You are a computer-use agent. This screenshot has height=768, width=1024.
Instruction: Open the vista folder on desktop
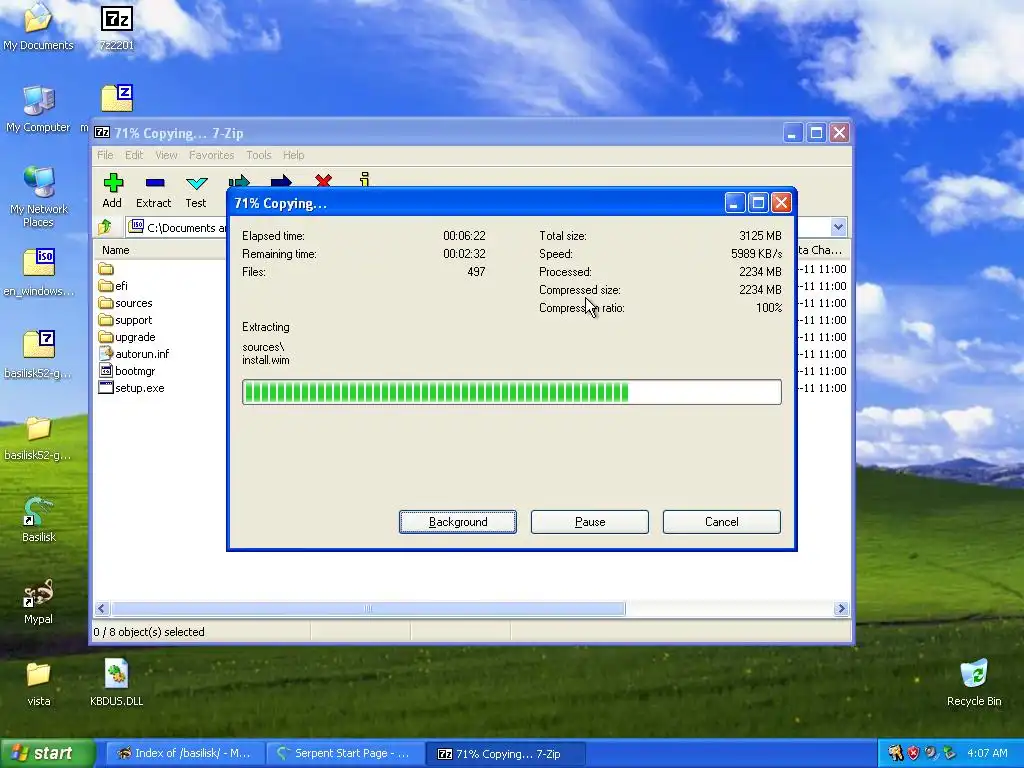(39, 684)
